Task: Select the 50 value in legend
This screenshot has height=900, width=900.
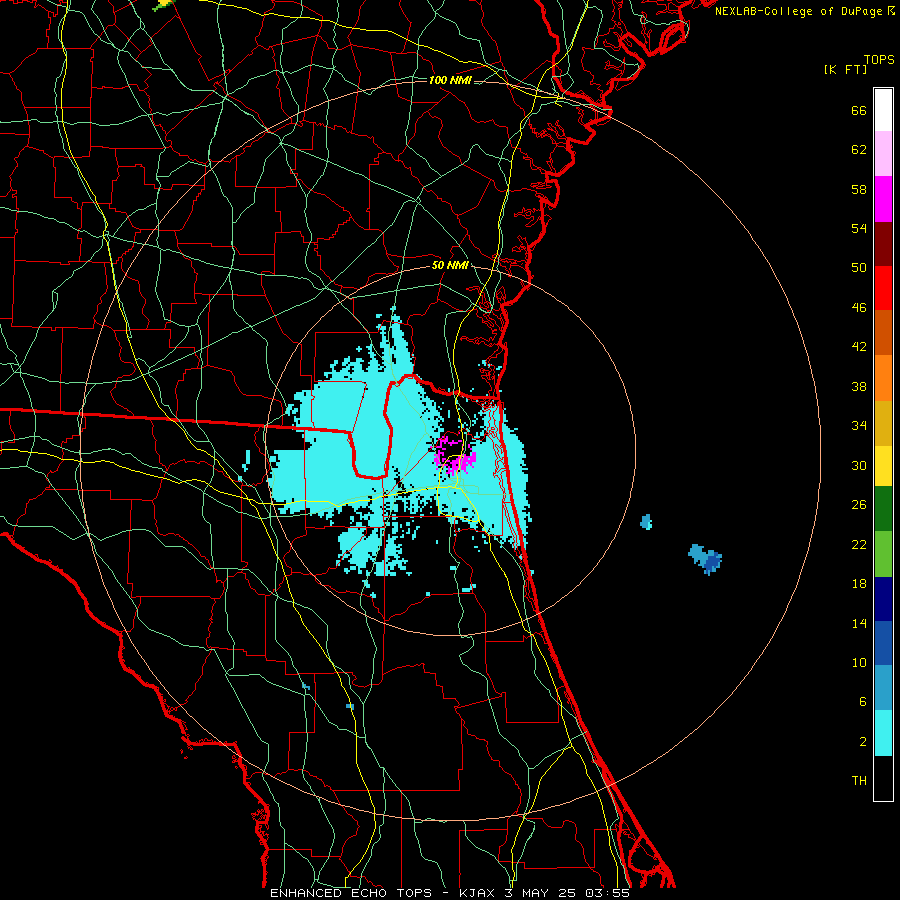Action: [x=859, y=268]
